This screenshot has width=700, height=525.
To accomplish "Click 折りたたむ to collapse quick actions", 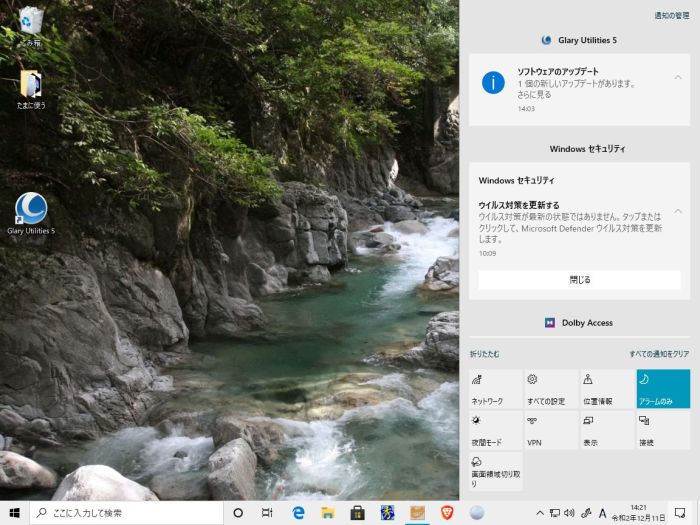I will click(485, 354).
